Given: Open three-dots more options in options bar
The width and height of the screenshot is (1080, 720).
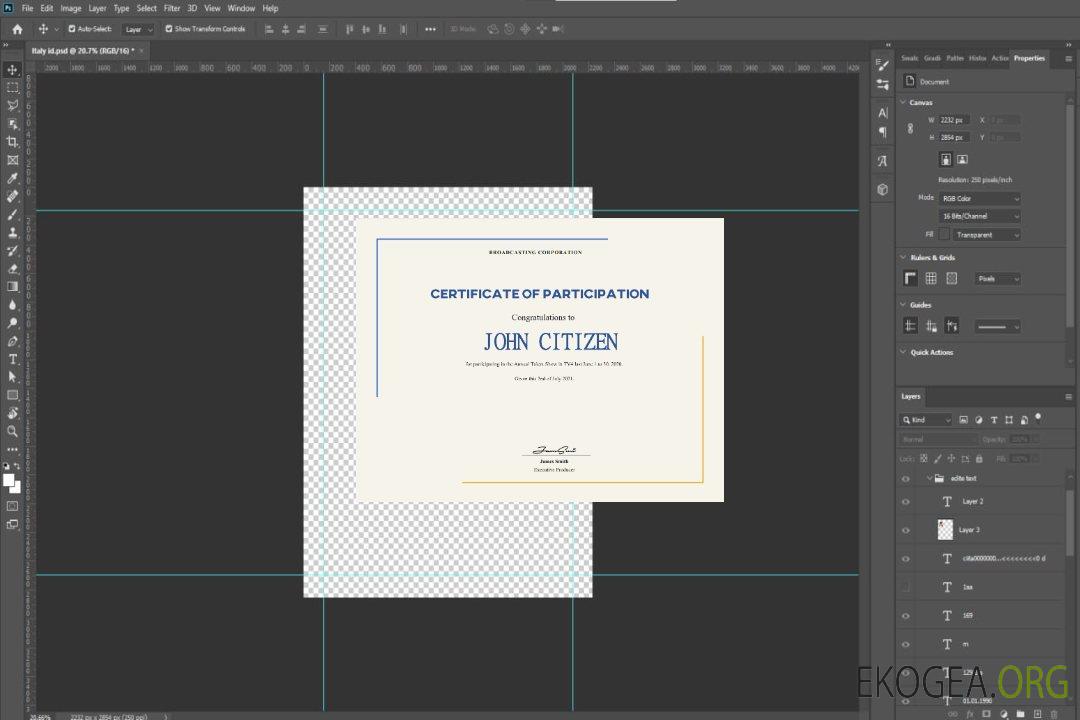Looking at the screenshot, I should (430, 29).
